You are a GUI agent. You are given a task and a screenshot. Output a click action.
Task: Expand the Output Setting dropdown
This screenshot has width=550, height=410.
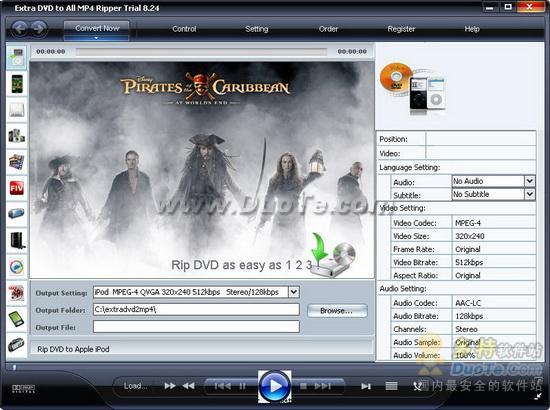click(294, 292)
